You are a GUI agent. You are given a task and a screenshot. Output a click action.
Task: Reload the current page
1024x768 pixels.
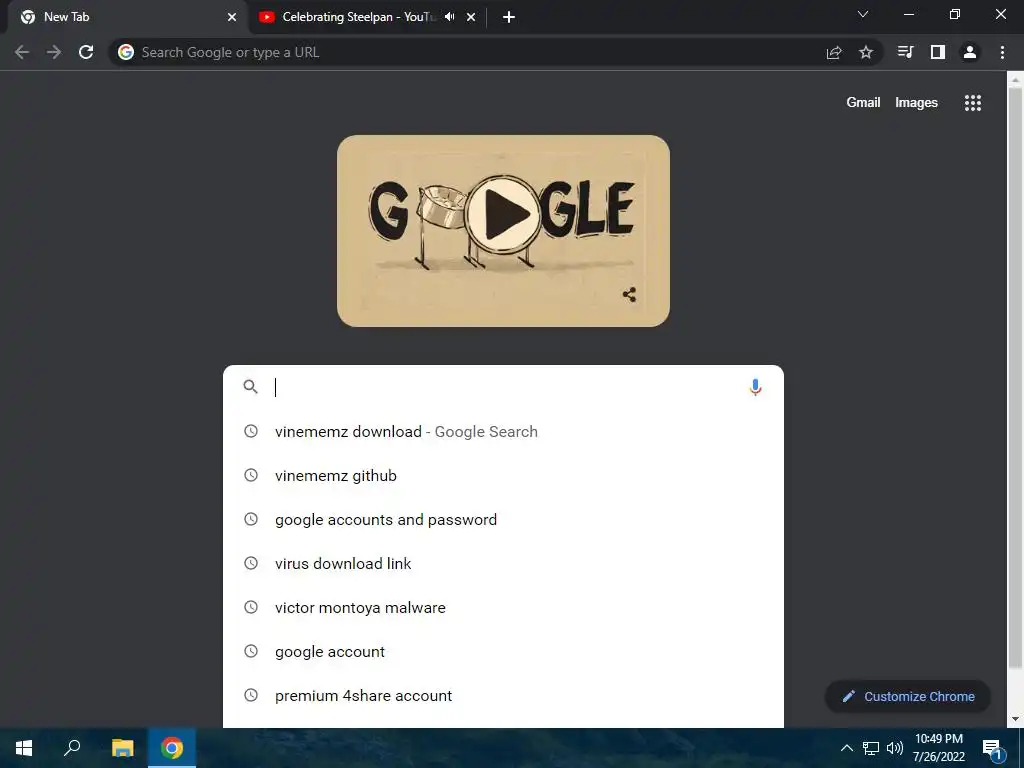(86, 52)
